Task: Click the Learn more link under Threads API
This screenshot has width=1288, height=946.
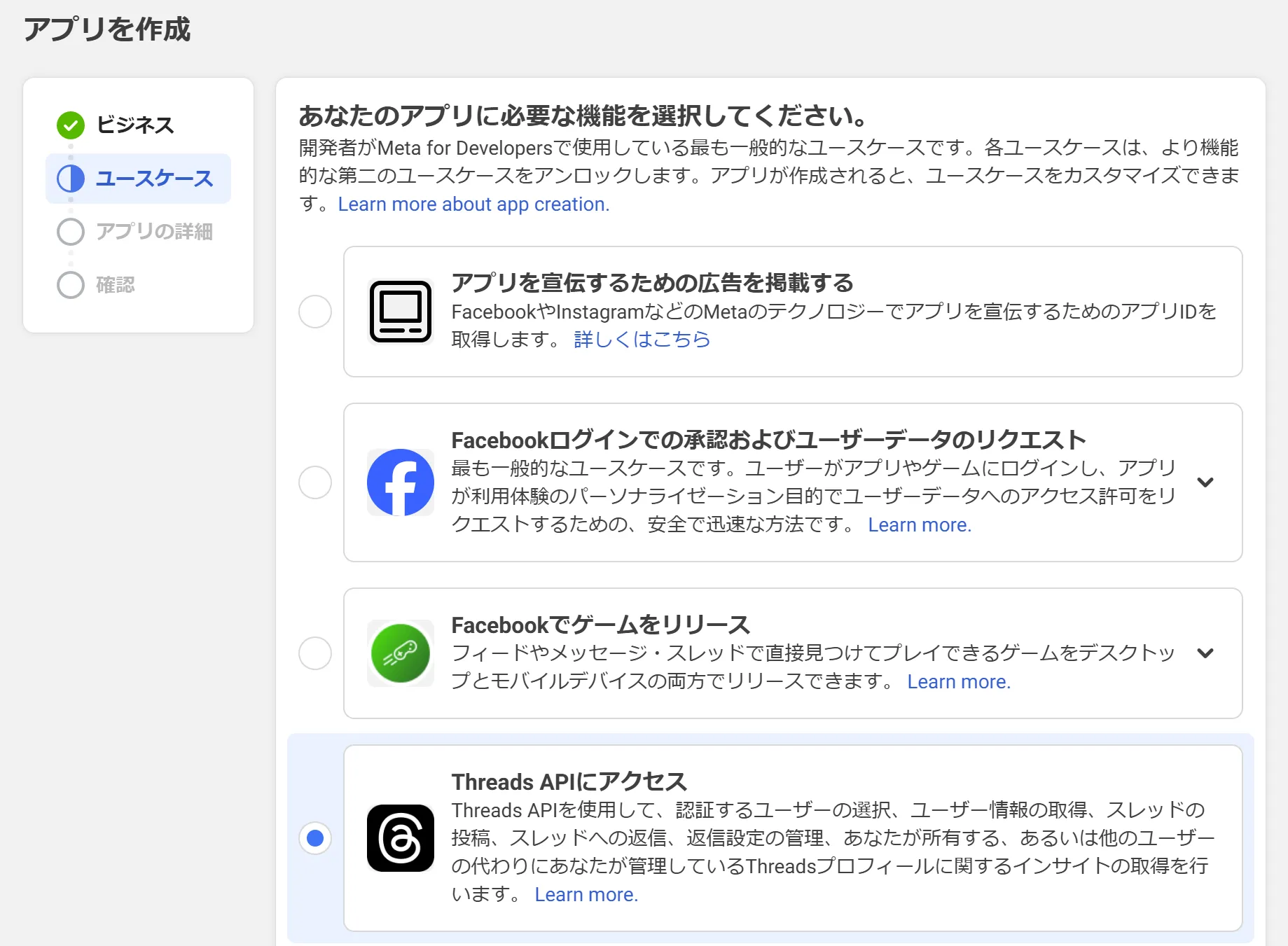Action: coord(586,894)
